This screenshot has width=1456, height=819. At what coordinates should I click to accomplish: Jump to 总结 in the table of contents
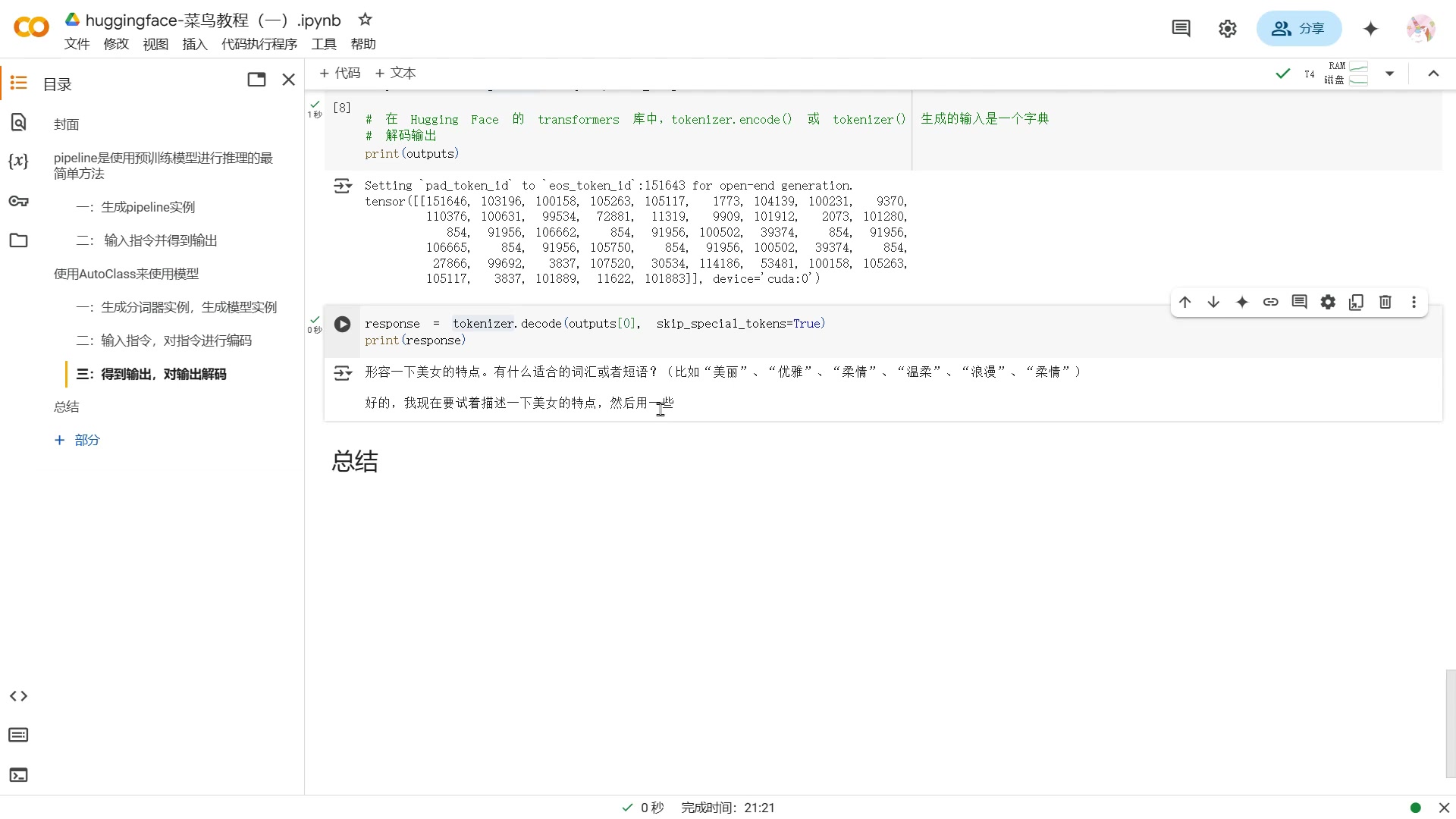coord(66,406)
